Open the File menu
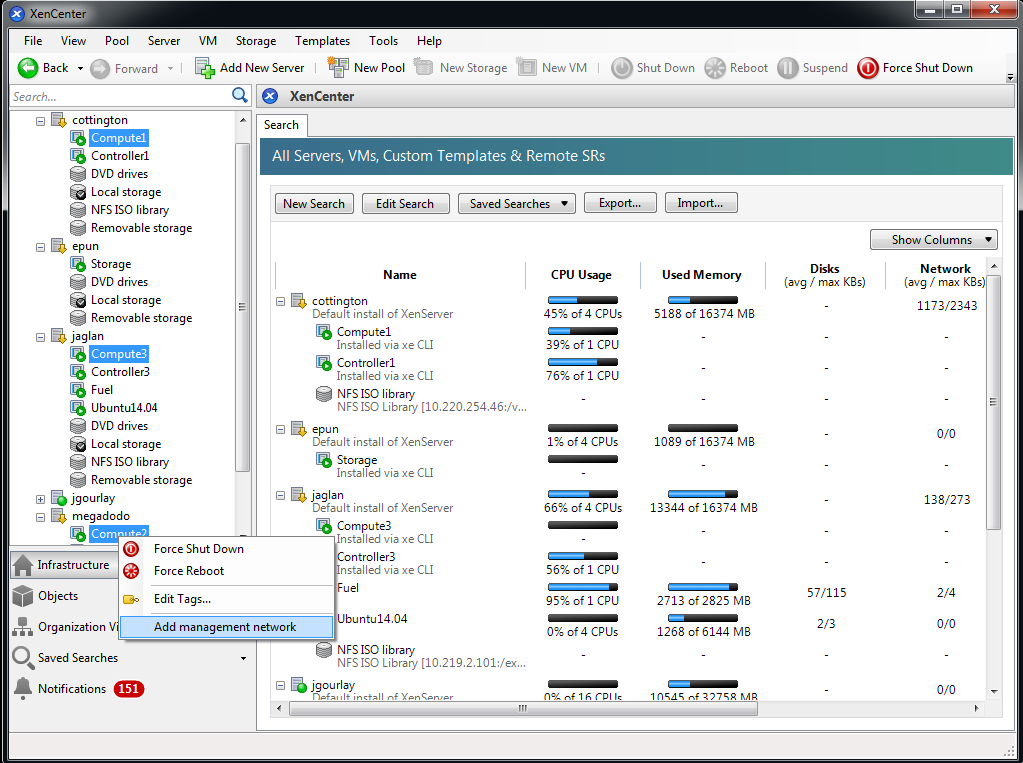The height and width of the screenshot is (763, 1023). coord(33,40)
